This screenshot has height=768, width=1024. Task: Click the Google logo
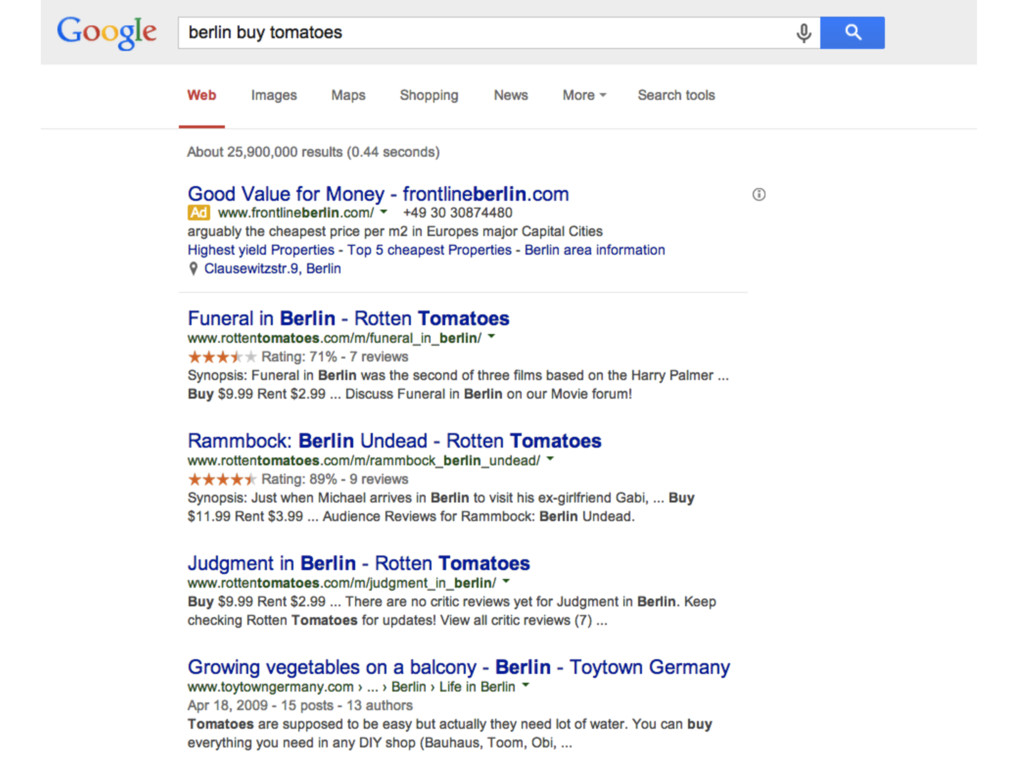[x=106, y=32]
